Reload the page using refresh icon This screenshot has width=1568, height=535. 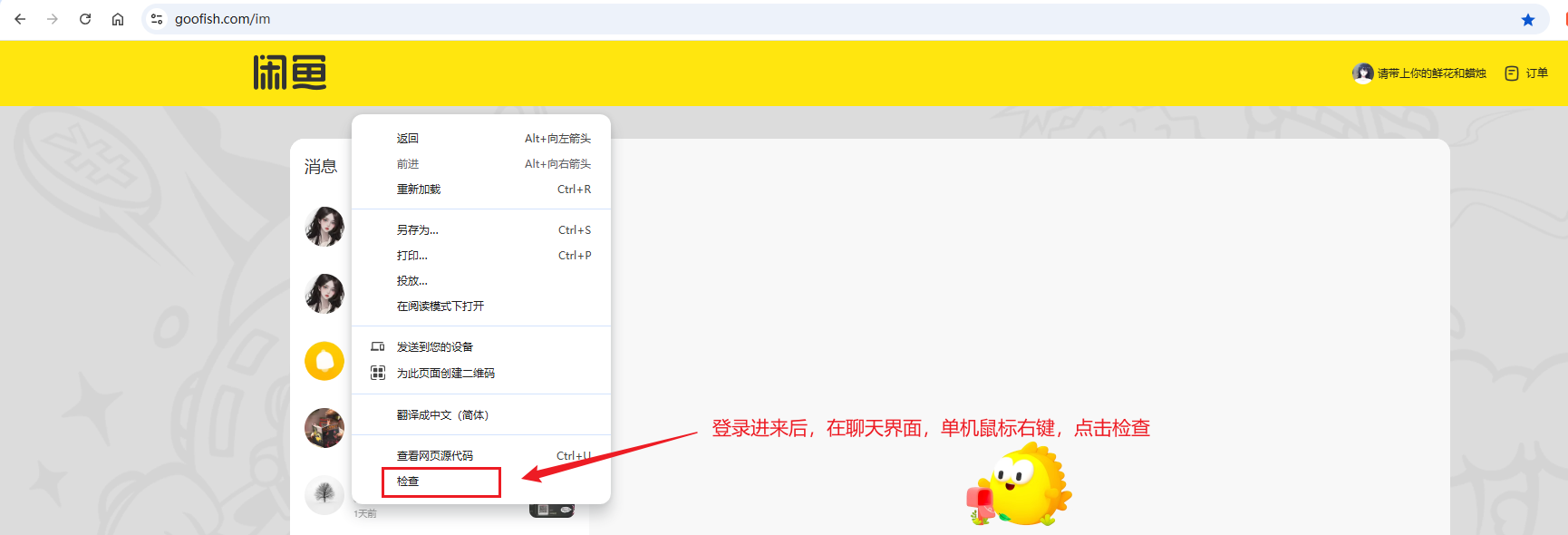coord(85,19)
